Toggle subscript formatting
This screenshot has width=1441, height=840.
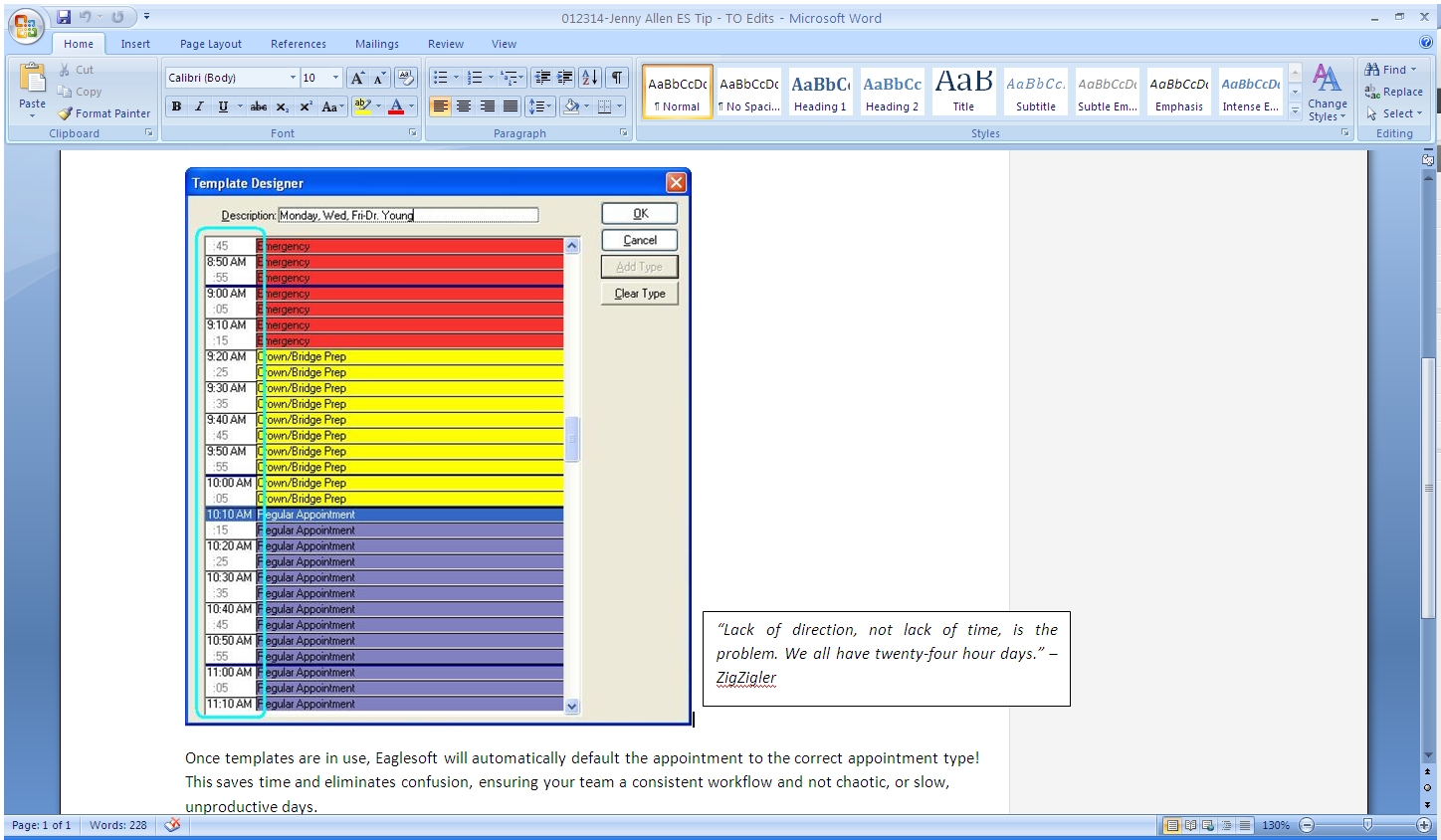click(x=283, y=106)
